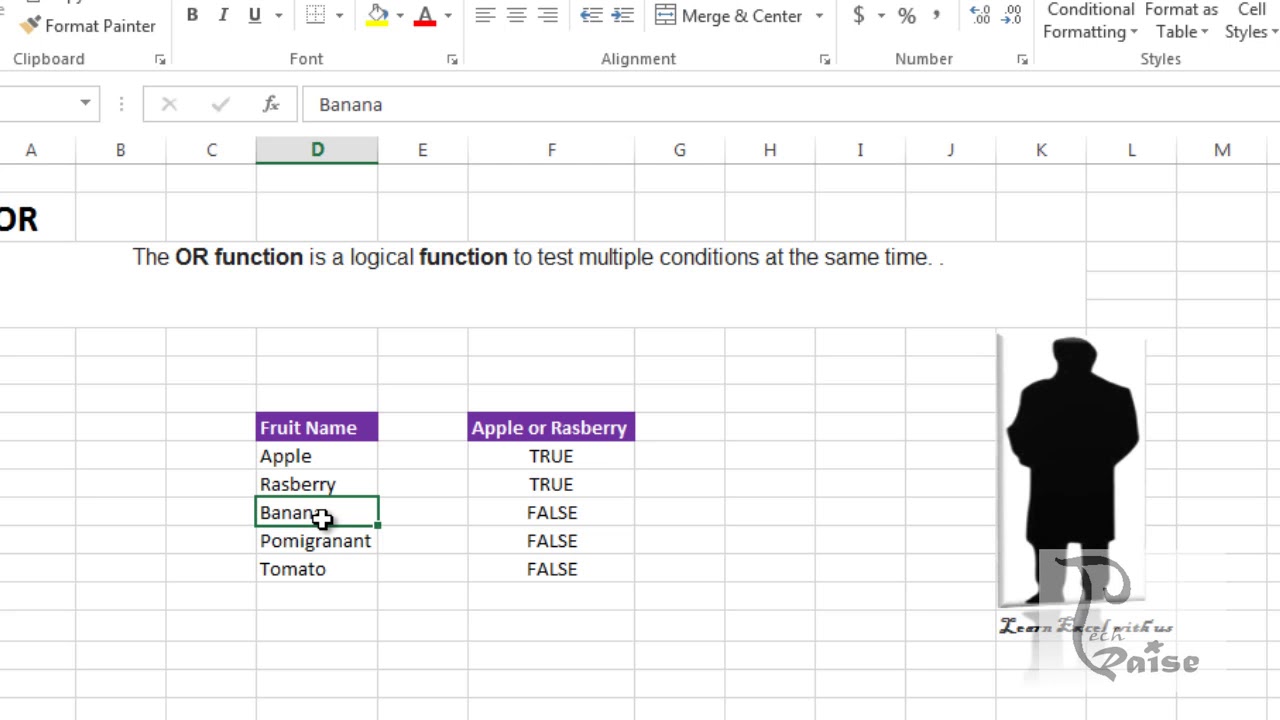This screenshot has height=720, width=1280.
Task: Open Number format dialog launcher
Action: pyautogui.click(x=1022, y=60)
